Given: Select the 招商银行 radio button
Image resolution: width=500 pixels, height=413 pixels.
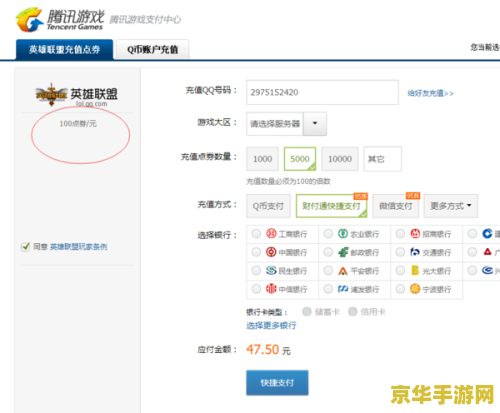Looking at the screenshot, I should coord(400,234).
